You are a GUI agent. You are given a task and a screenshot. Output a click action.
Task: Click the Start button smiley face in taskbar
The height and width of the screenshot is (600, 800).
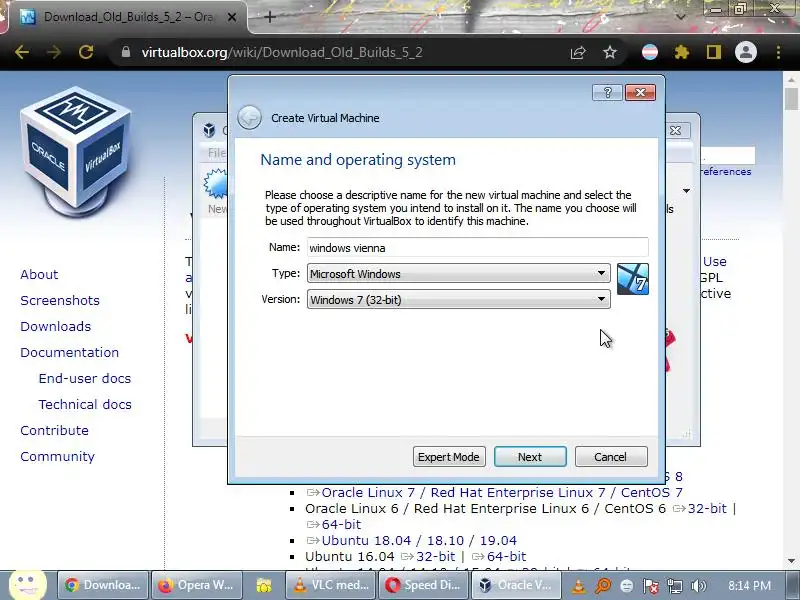coord(28,584)
